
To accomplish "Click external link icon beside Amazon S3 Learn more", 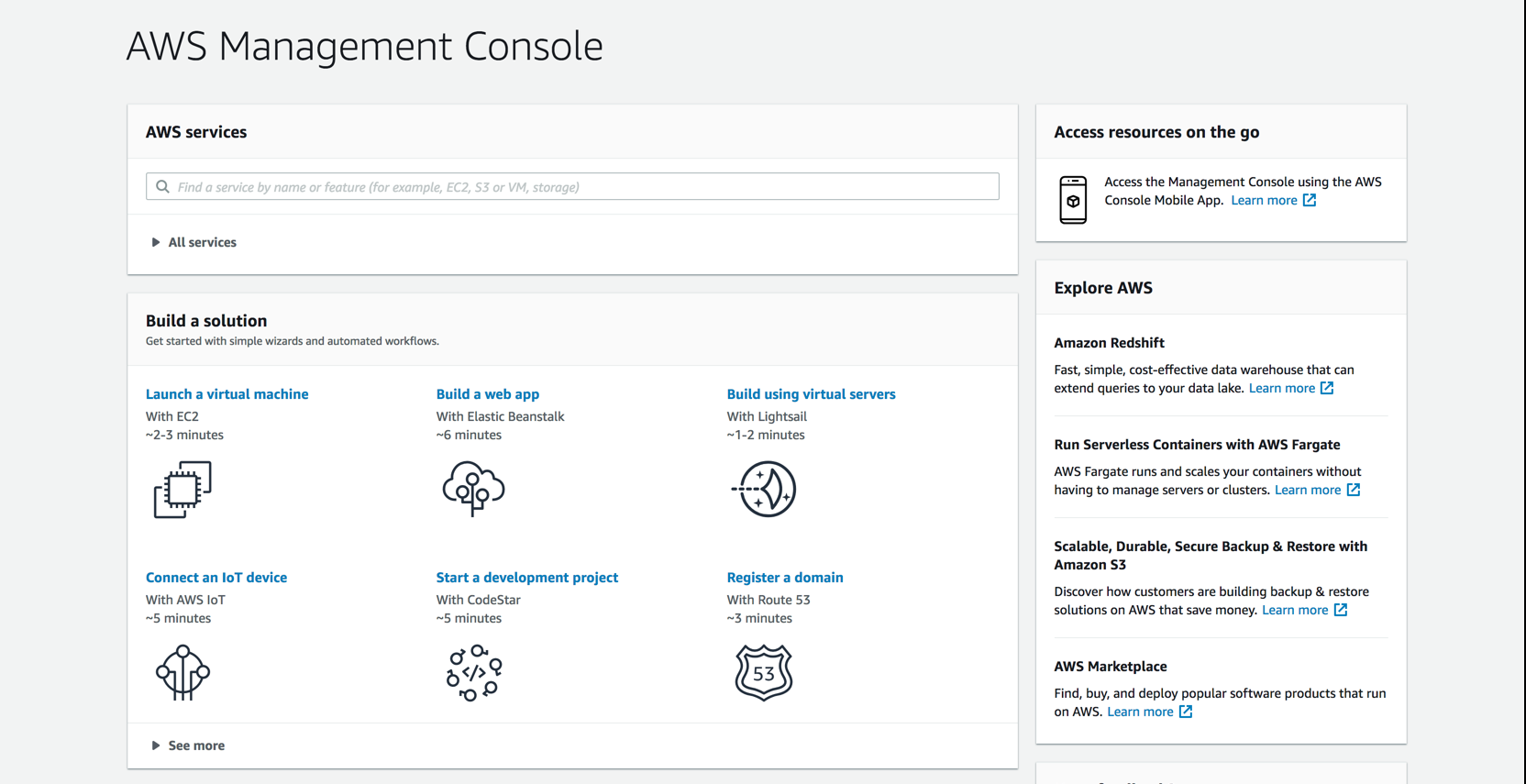I will coord(1340,610).
